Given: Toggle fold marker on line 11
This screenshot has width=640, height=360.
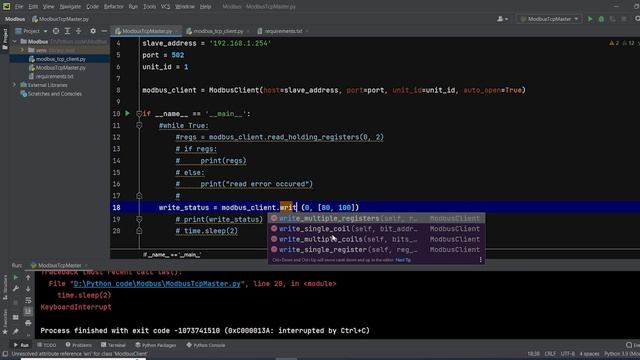Looking at the screenshot, I should coord(139,125).
